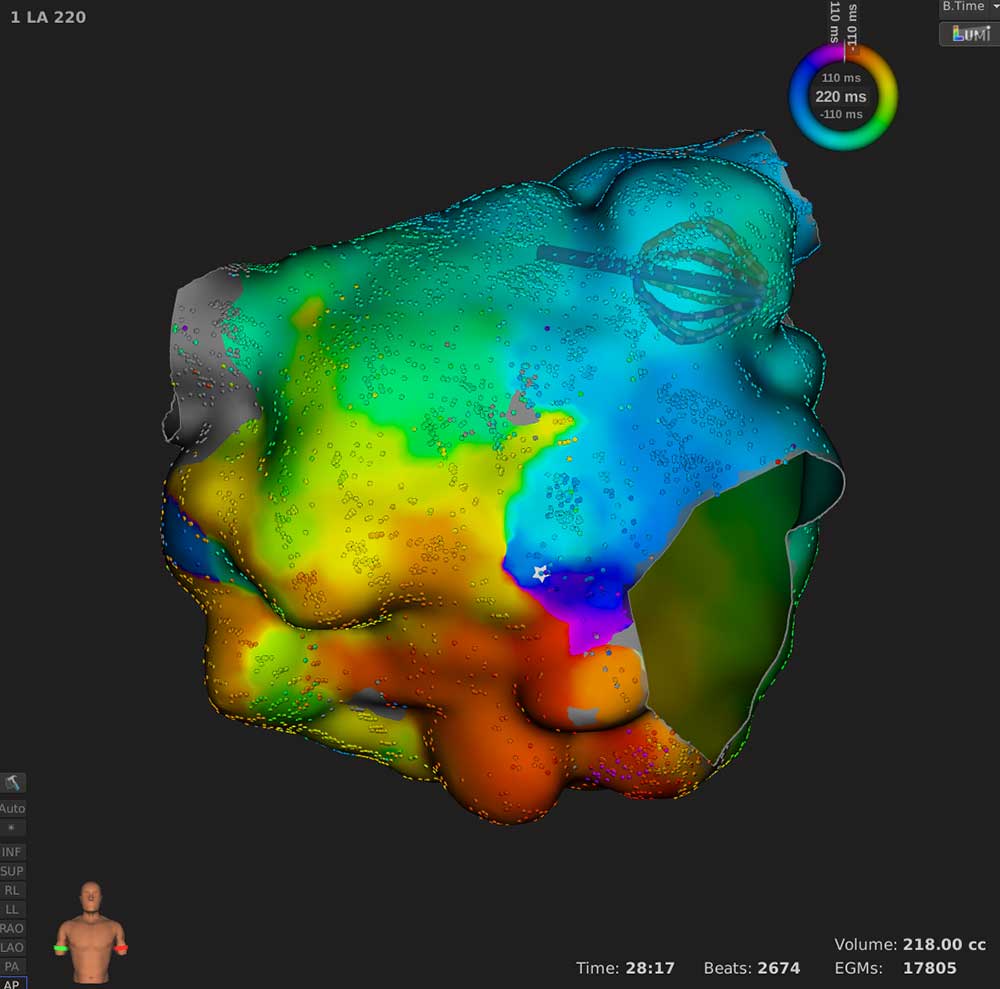Click the B.Time label
This screenshot has height=989, width=1000.
pos(963,6)
